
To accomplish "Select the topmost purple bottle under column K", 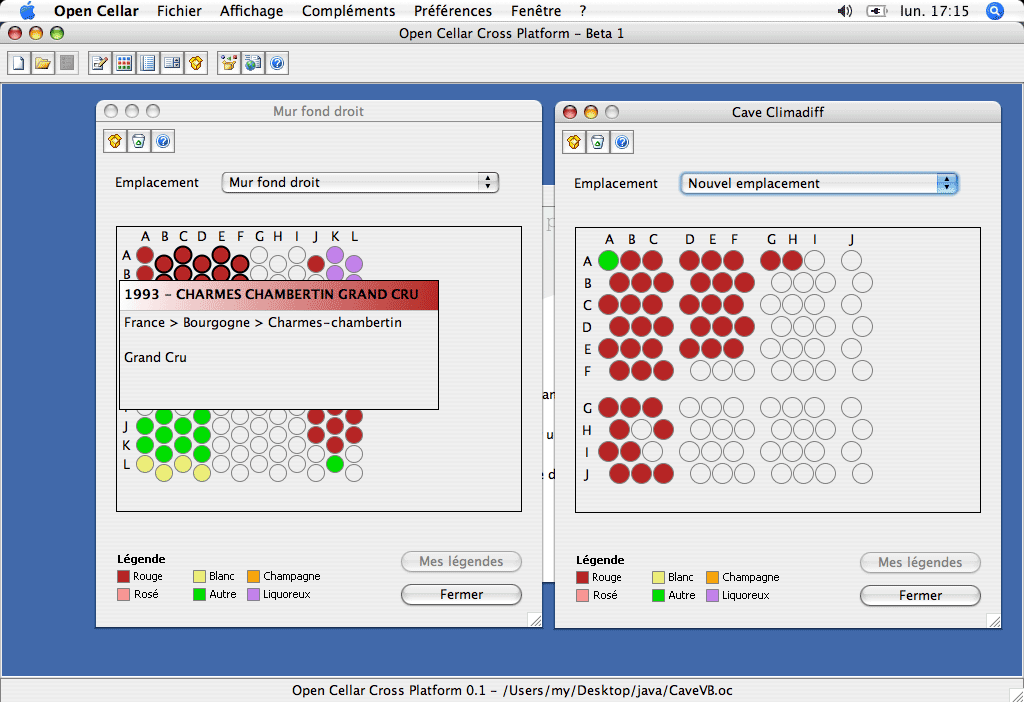I will (335, 255).
